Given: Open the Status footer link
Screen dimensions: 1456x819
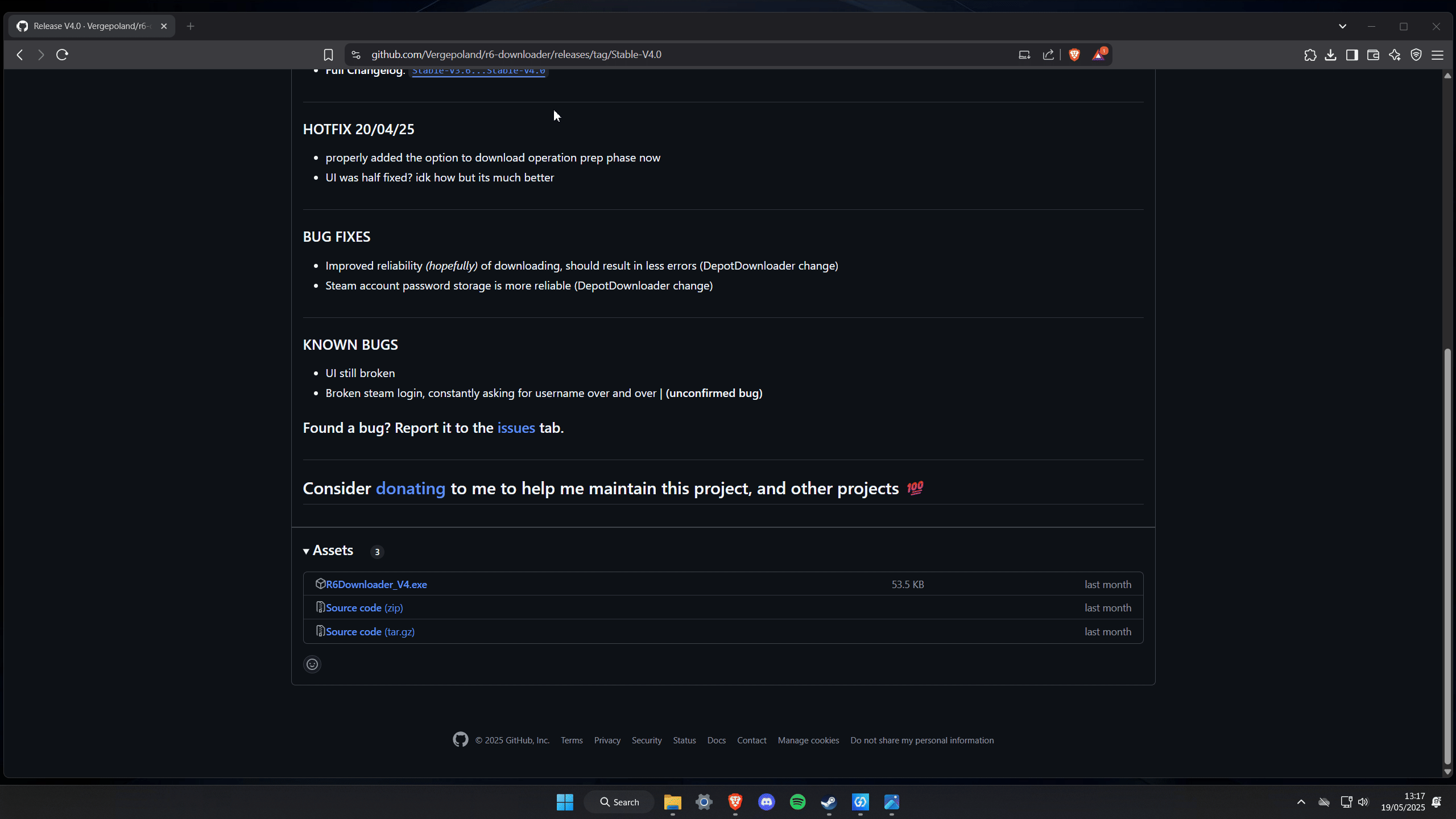Looking at the screenshot, I should 684,741.
